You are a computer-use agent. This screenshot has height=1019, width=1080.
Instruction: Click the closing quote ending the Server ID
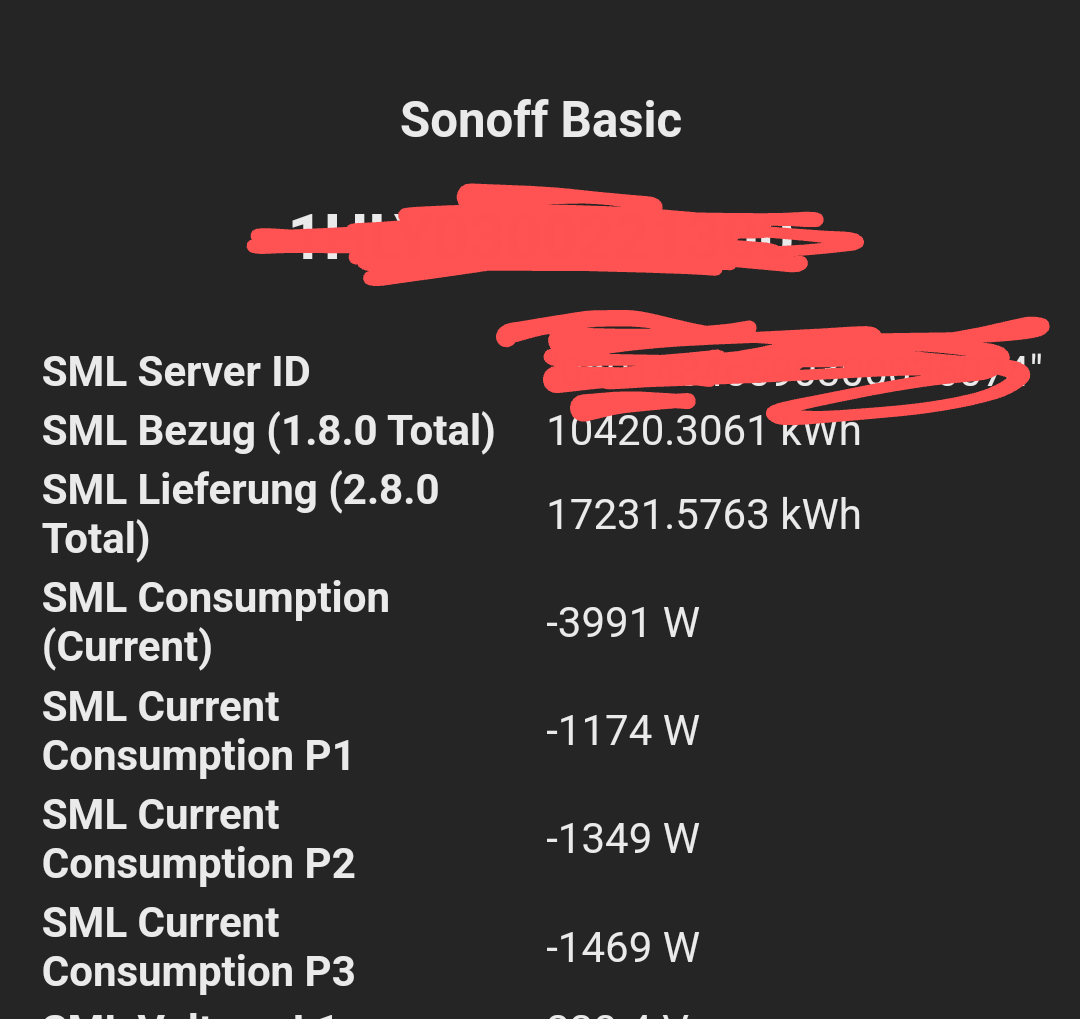pyautogui.click(x=1036, y=358)
